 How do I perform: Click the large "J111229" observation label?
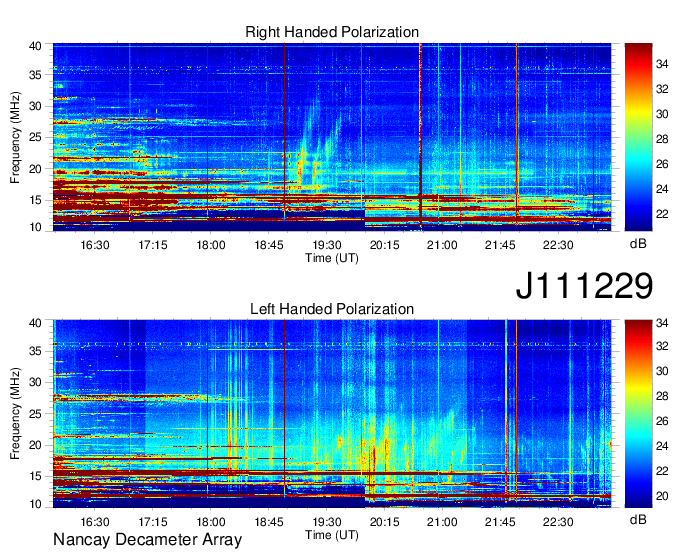[584, 285]
